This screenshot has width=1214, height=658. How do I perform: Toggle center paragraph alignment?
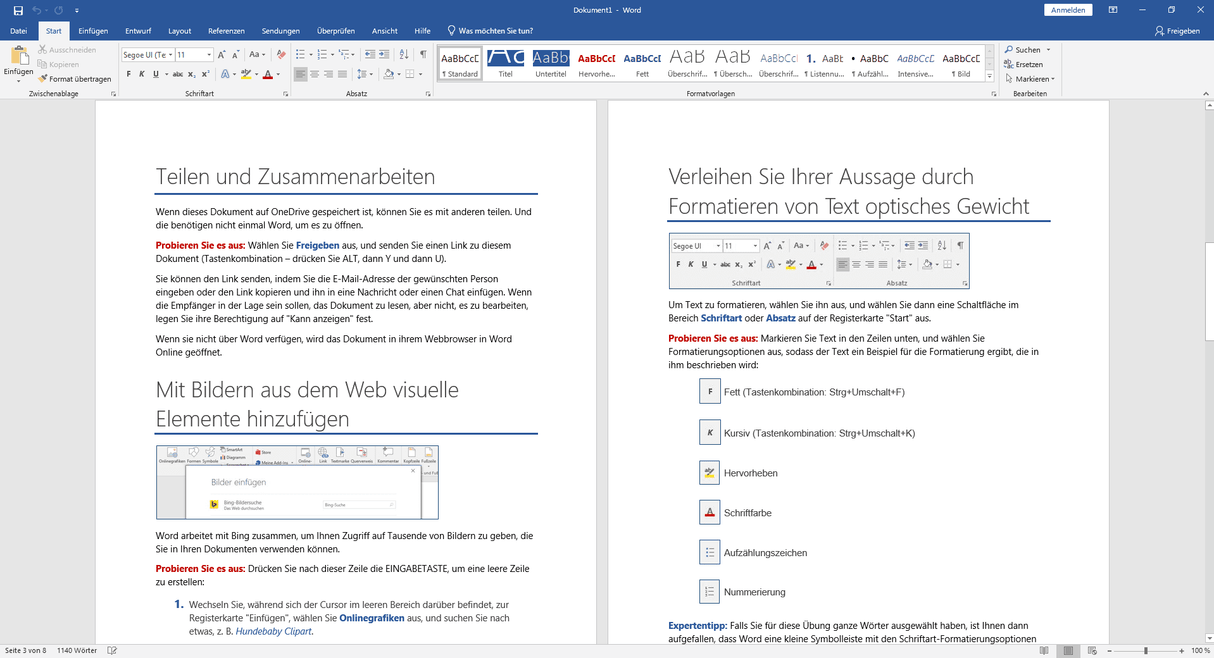313,73
